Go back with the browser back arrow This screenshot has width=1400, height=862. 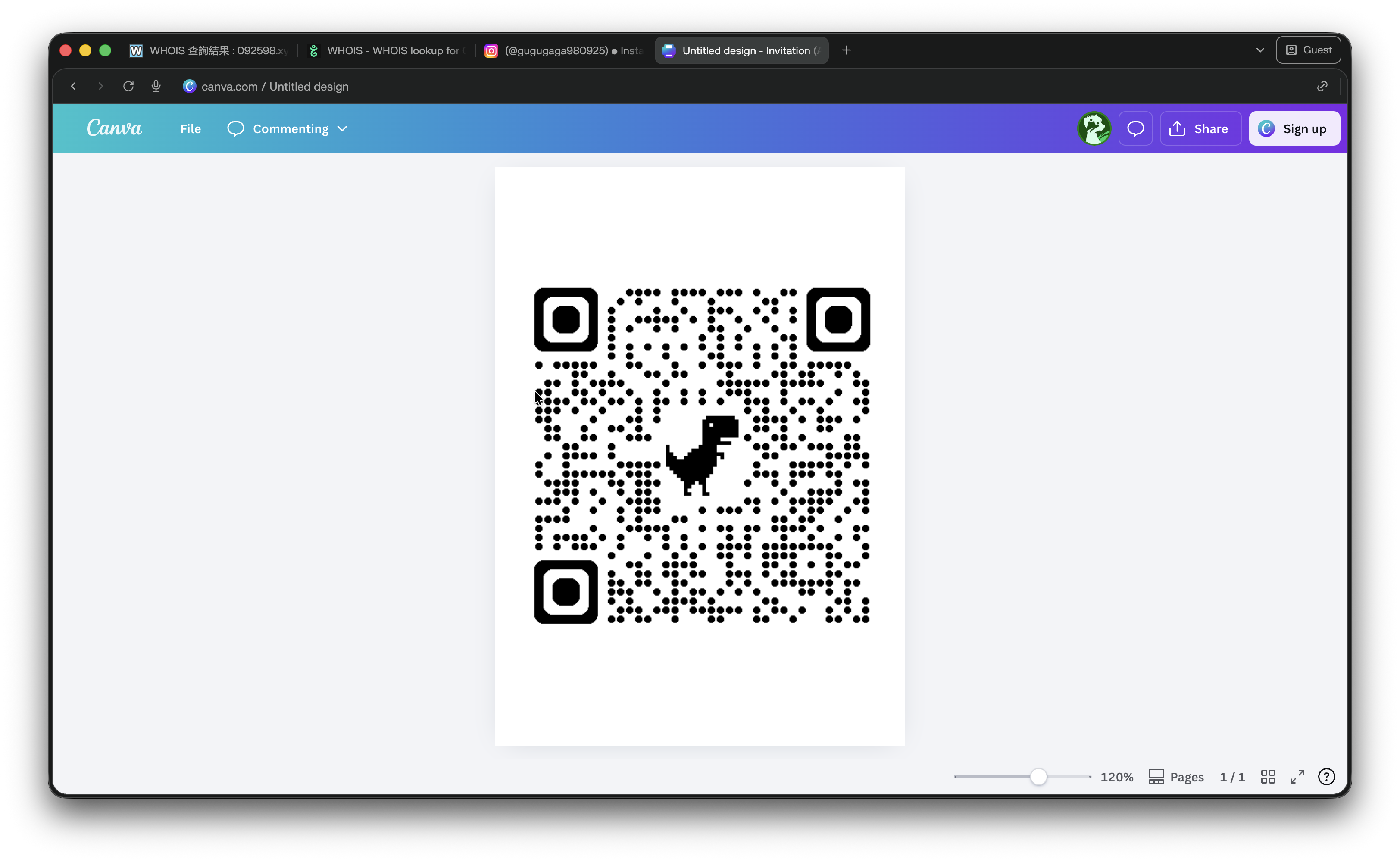[74, 86]
